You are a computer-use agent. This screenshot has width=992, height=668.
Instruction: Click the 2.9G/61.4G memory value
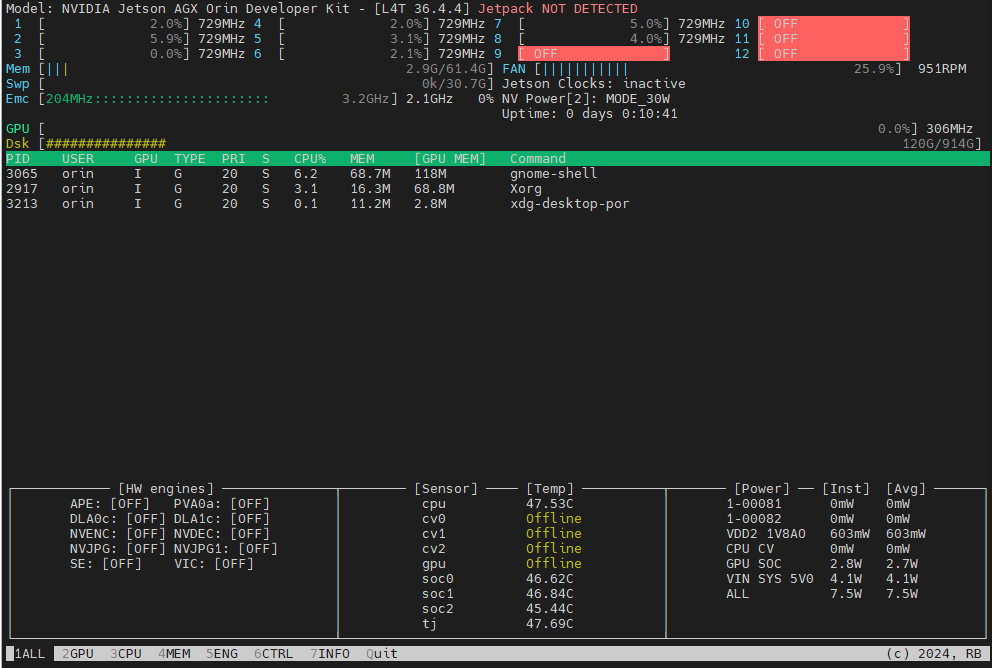[445, 69]
